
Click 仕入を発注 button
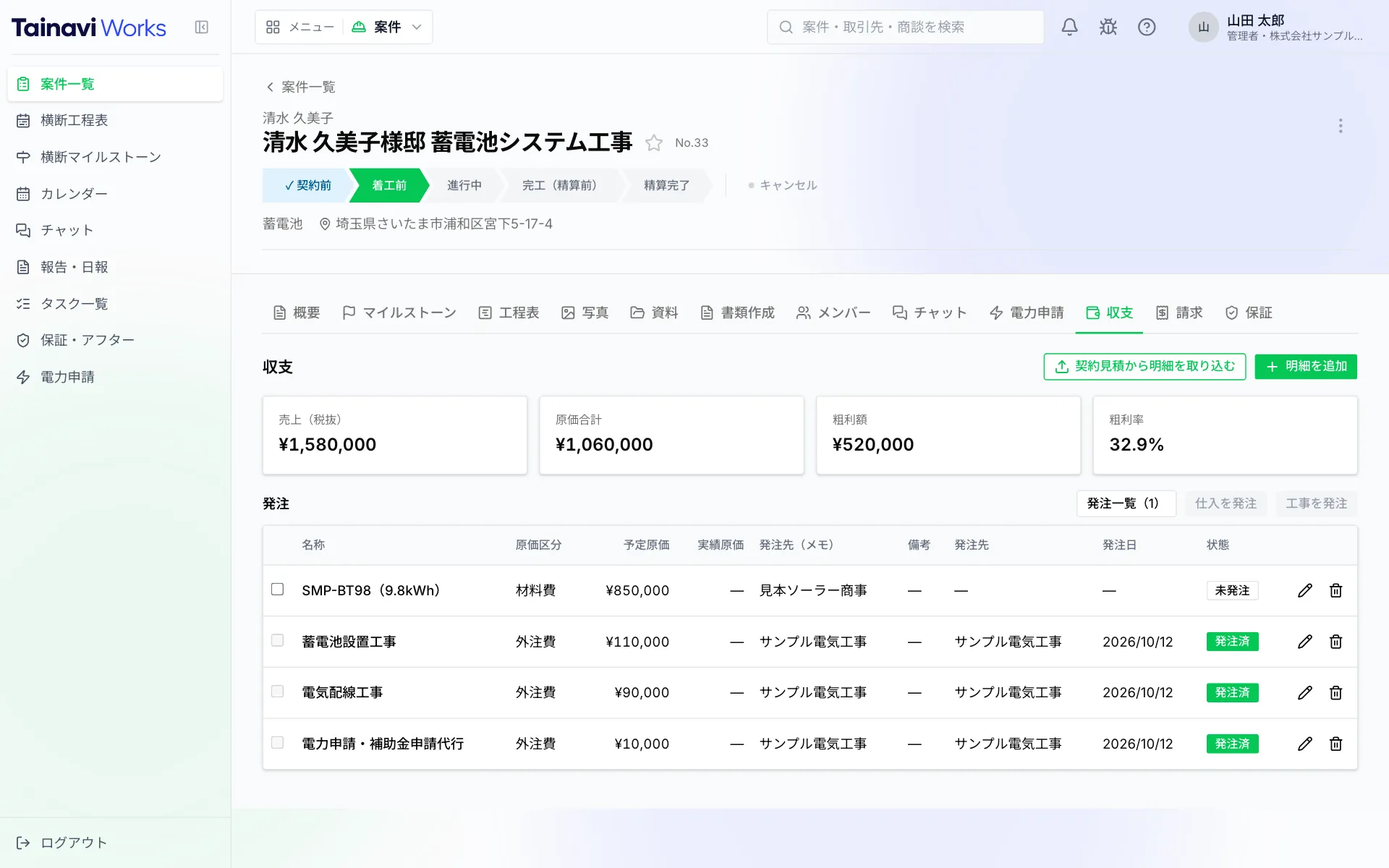(1226, 503)
